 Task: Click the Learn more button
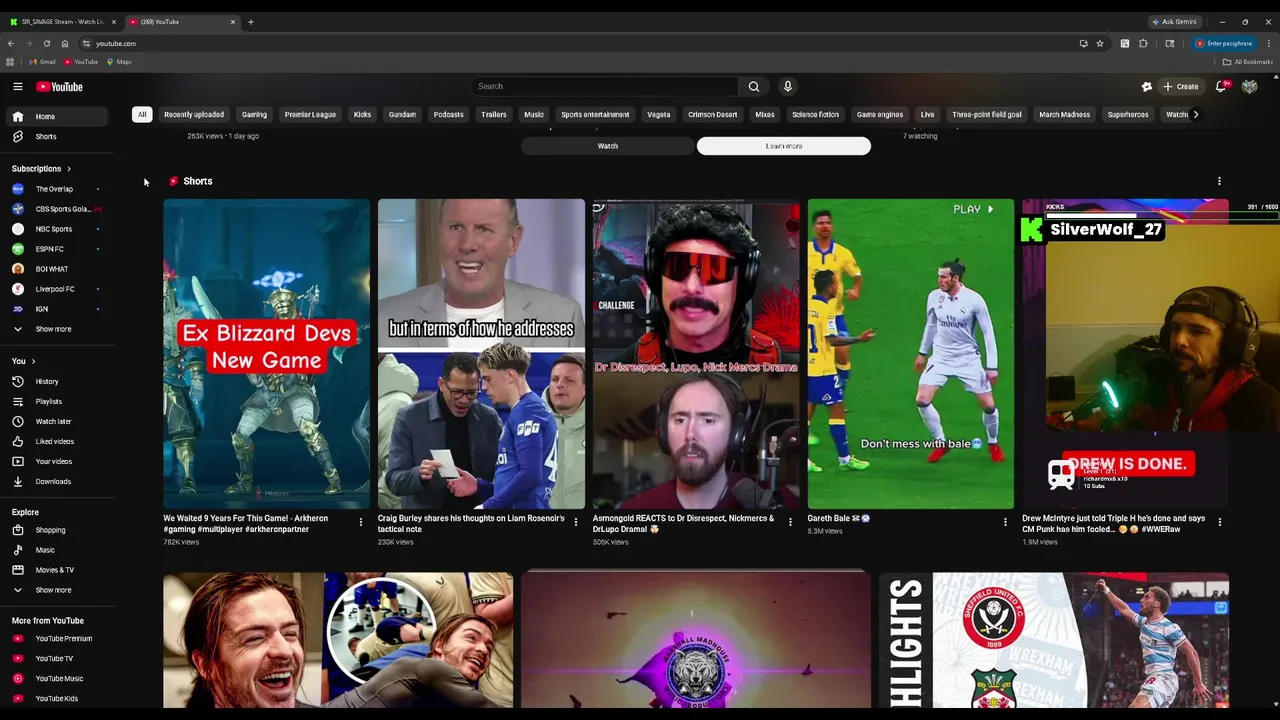[x=784, y=146]
